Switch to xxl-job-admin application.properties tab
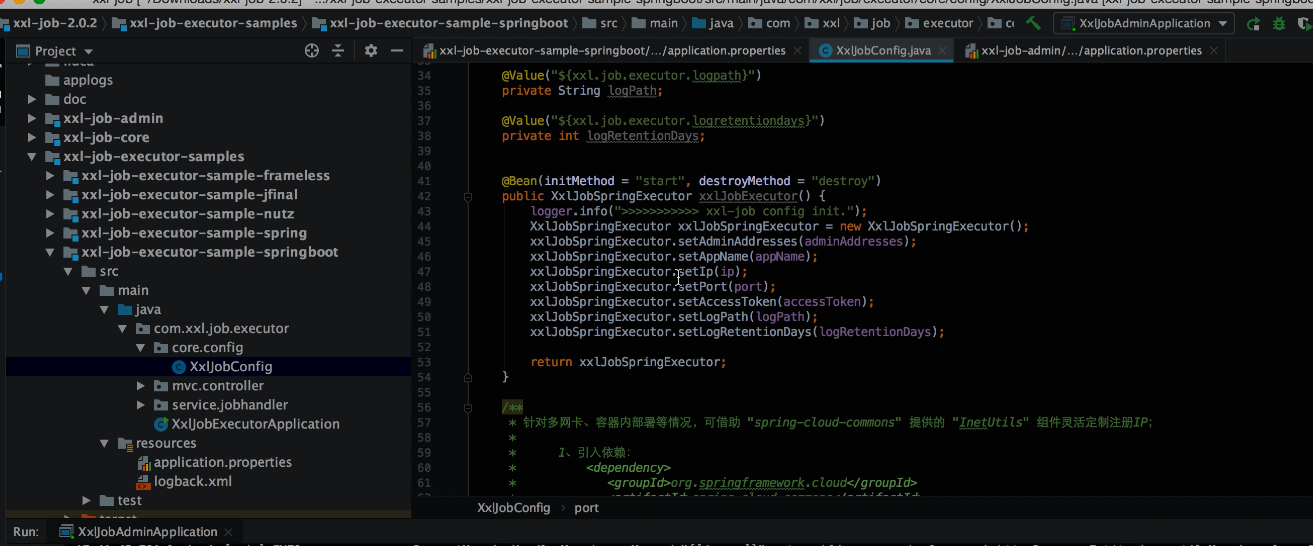This screenshot has height=546, width=1313. point(1091,50)
